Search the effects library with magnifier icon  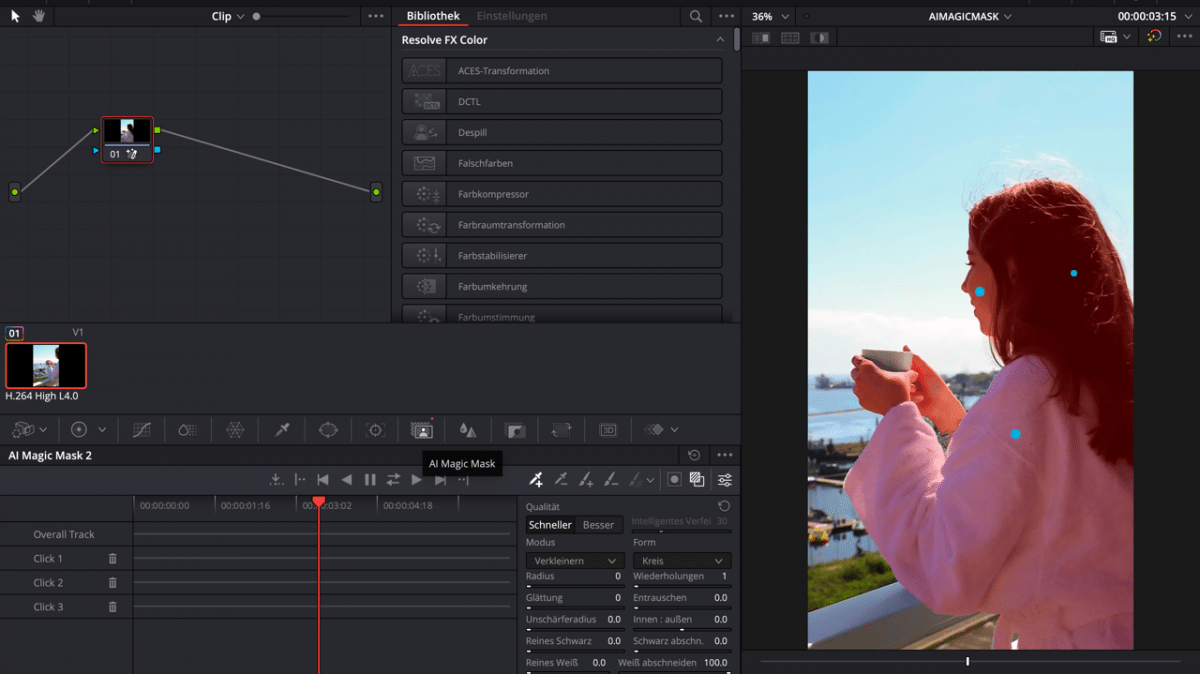click(x=696, y=17)
